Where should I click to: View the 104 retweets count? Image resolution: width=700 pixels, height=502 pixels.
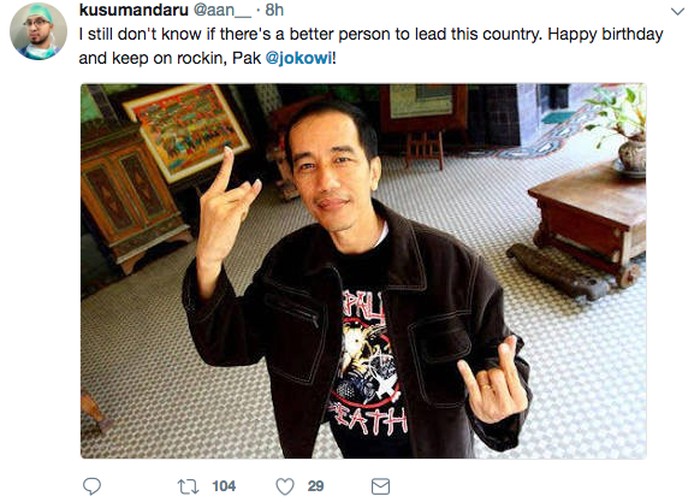[224, 486]
